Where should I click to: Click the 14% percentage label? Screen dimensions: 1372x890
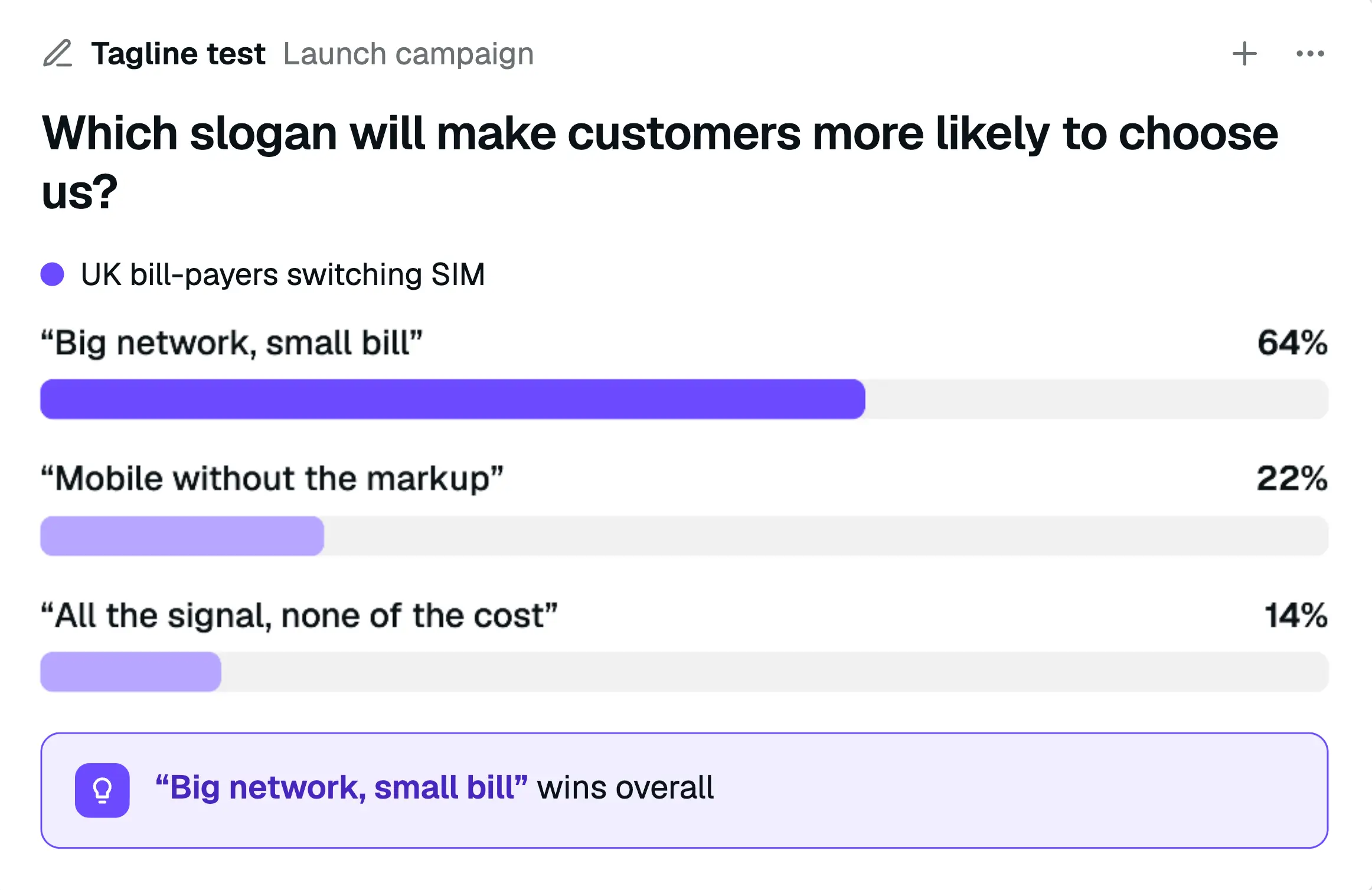(x=1296, y=616)
